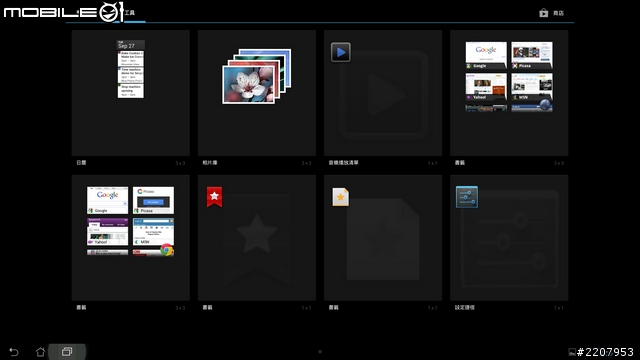Select the 工具 tab at top
640x360 pixels.
(130, 13)
